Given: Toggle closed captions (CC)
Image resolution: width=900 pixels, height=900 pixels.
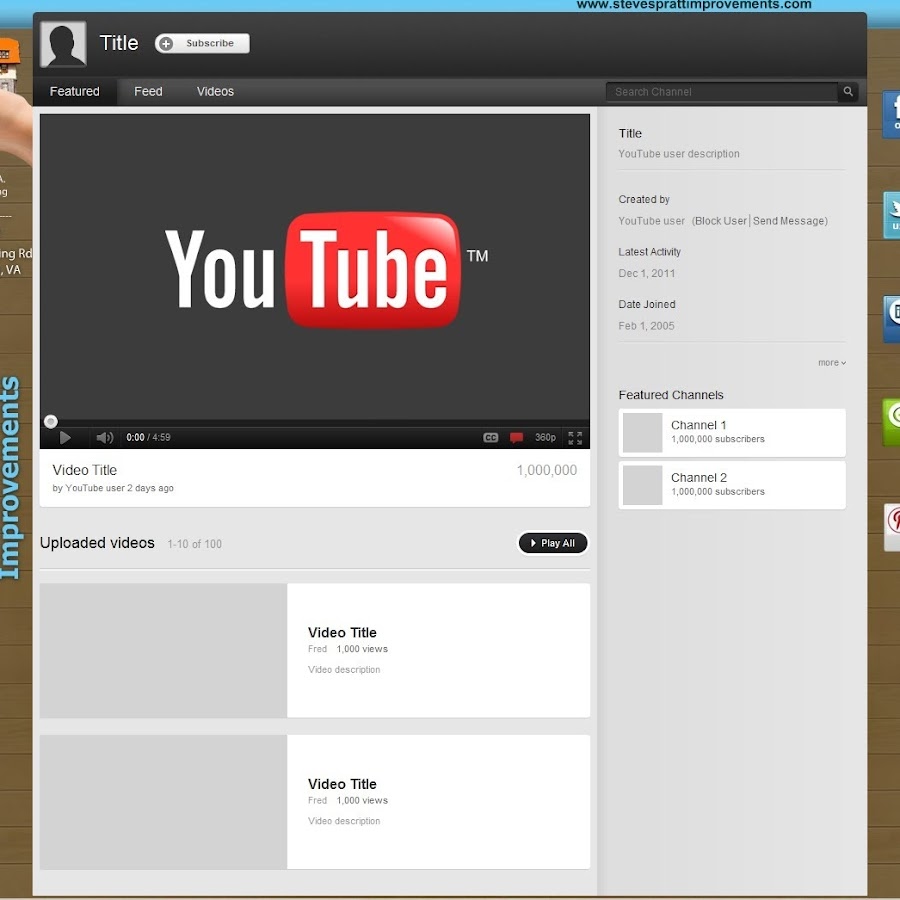Looking at the screenshot, I should click(x=490, y=437).
